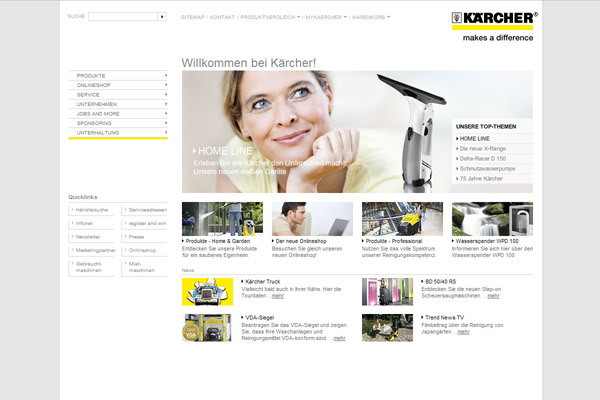Select 75 Jahre Kärcher theme
The width and height of the screenshot is (600, 400).
(481, 178)
